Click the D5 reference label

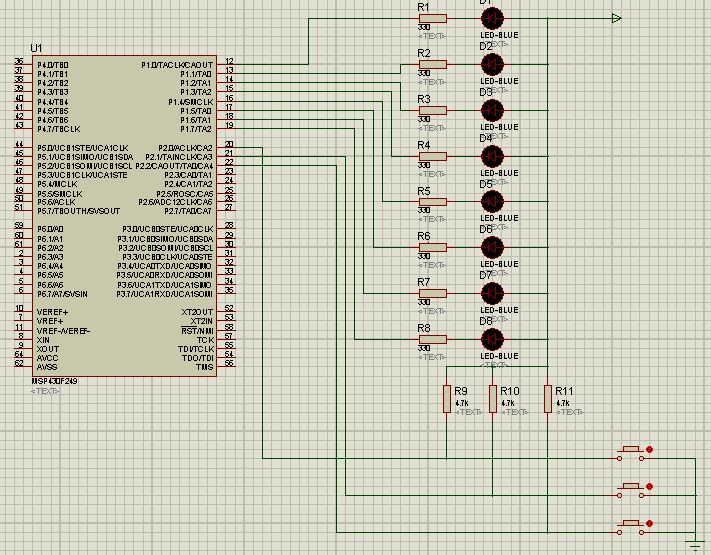coord(486,184)
